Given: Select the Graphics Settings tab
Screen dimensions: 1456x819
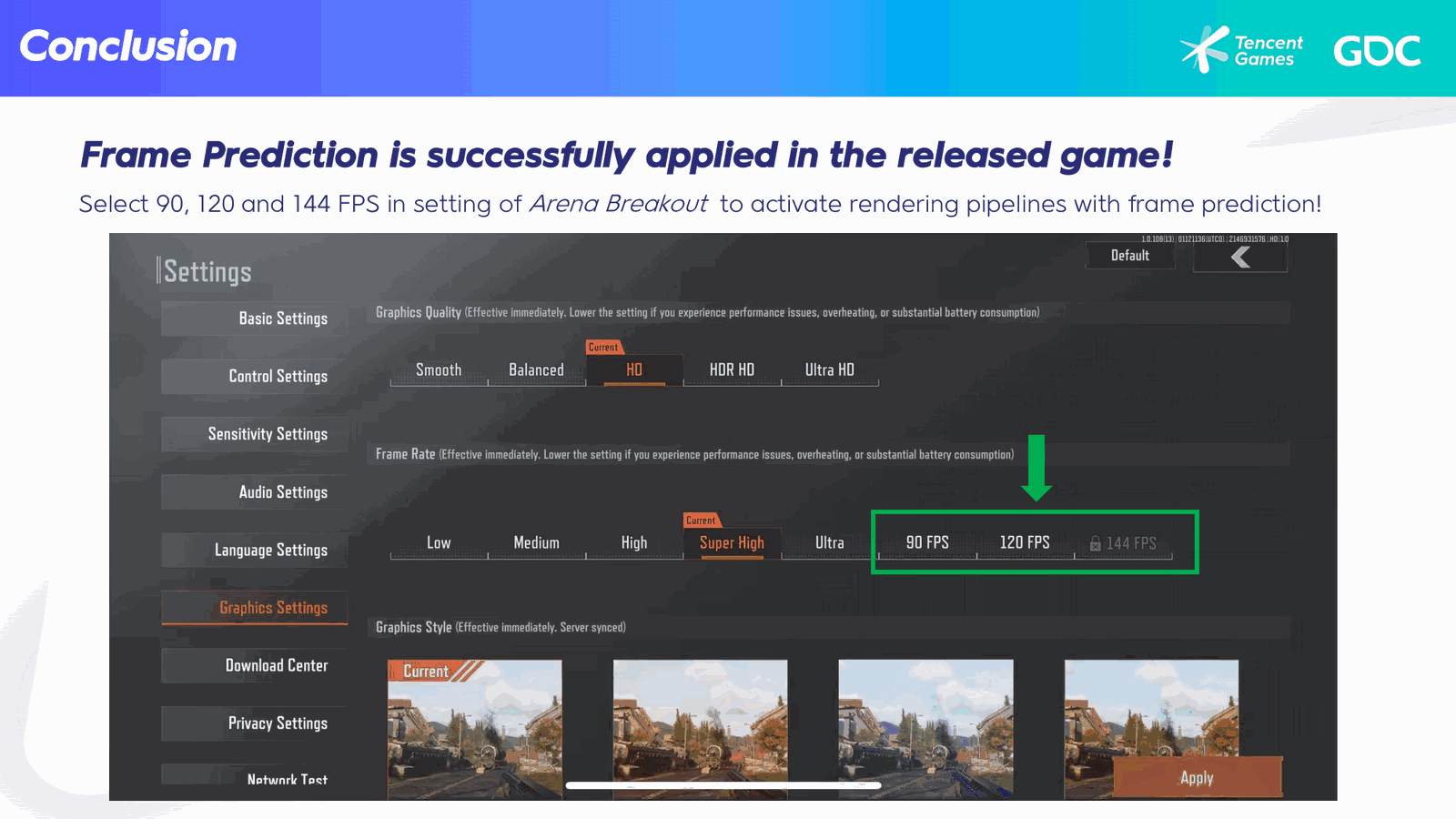Looking at the screenshot, I should pos(255,608).
